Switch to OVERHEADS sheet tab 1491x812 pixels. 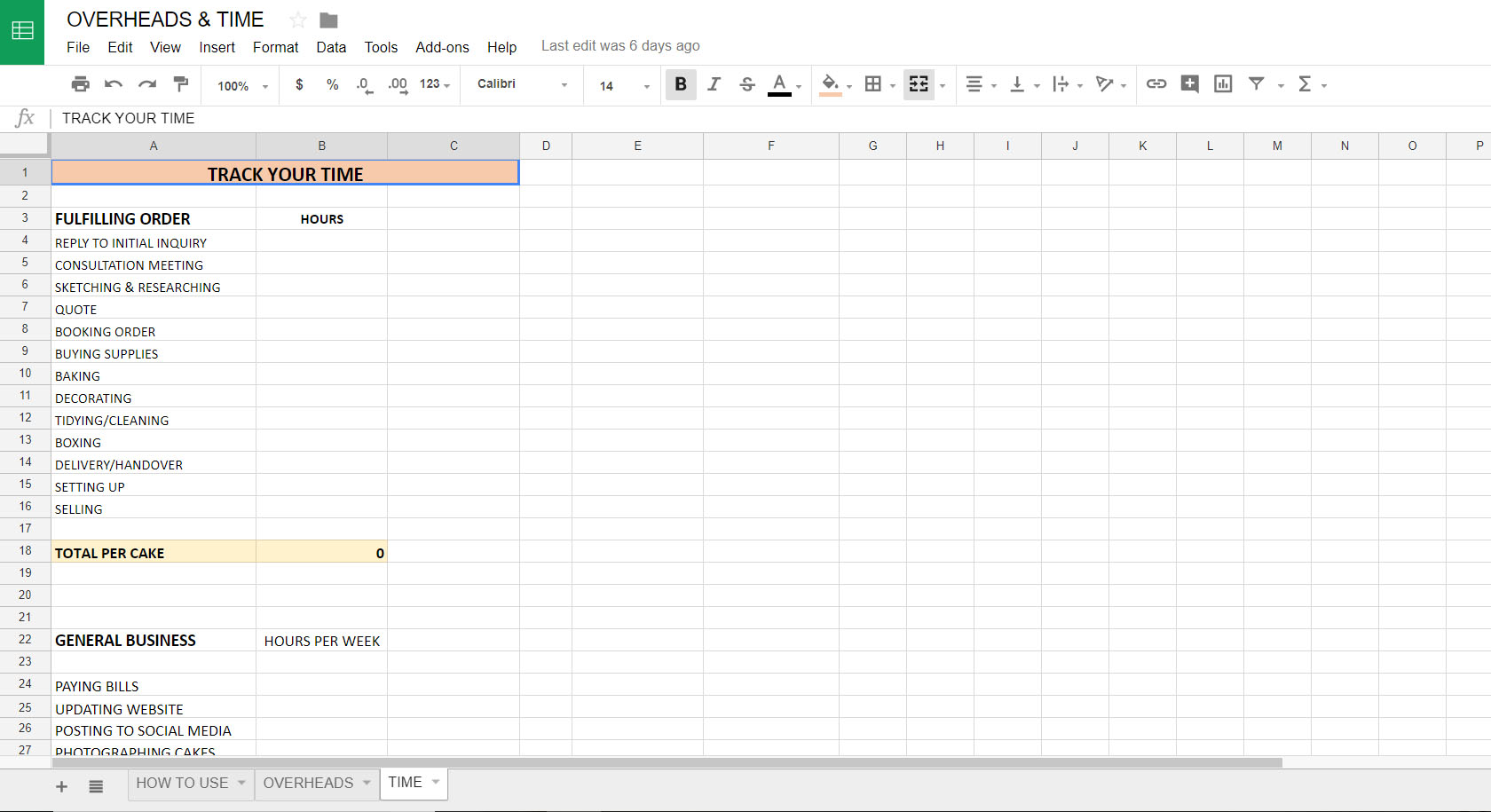tap(317, 784)
